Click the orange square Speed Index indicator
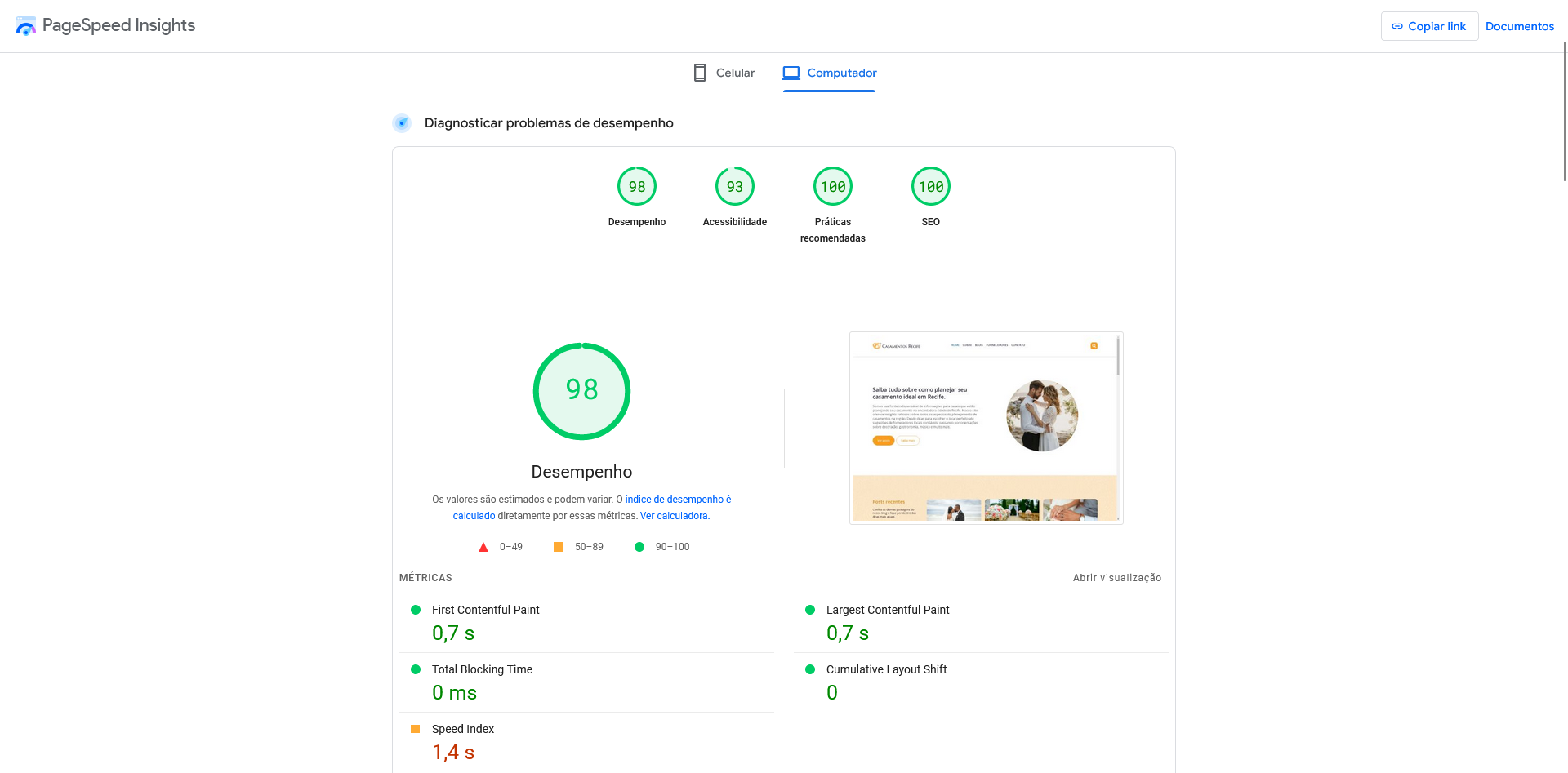This screenshot has height=773, width=1568. point(416,729)
